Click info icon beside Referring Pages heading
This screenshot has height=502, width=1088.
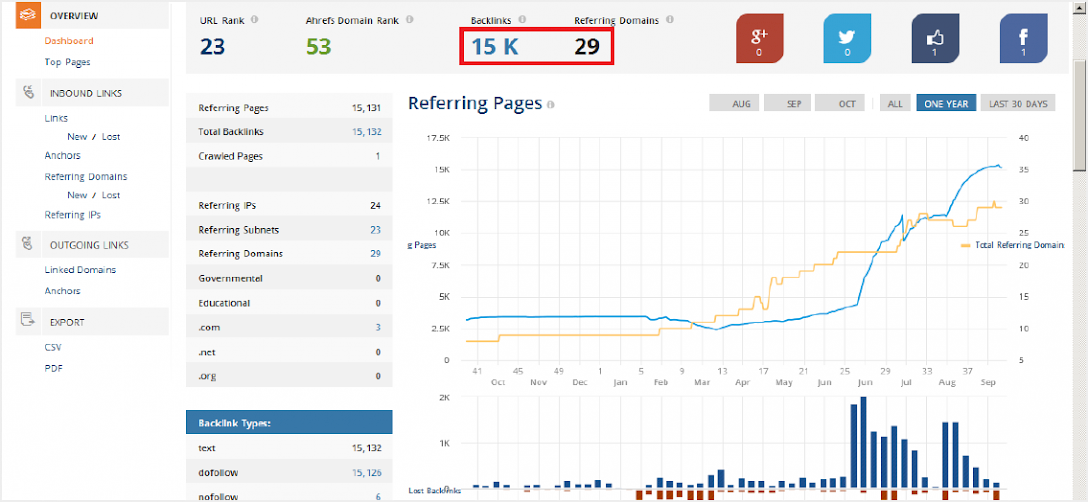[551, 104]
